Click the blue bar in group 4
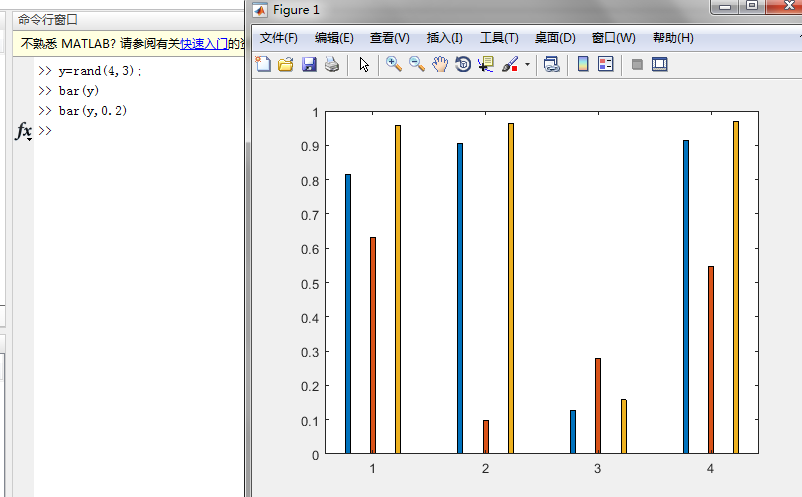Viewport: 802px width, 497px height. (x=686, y=297)
